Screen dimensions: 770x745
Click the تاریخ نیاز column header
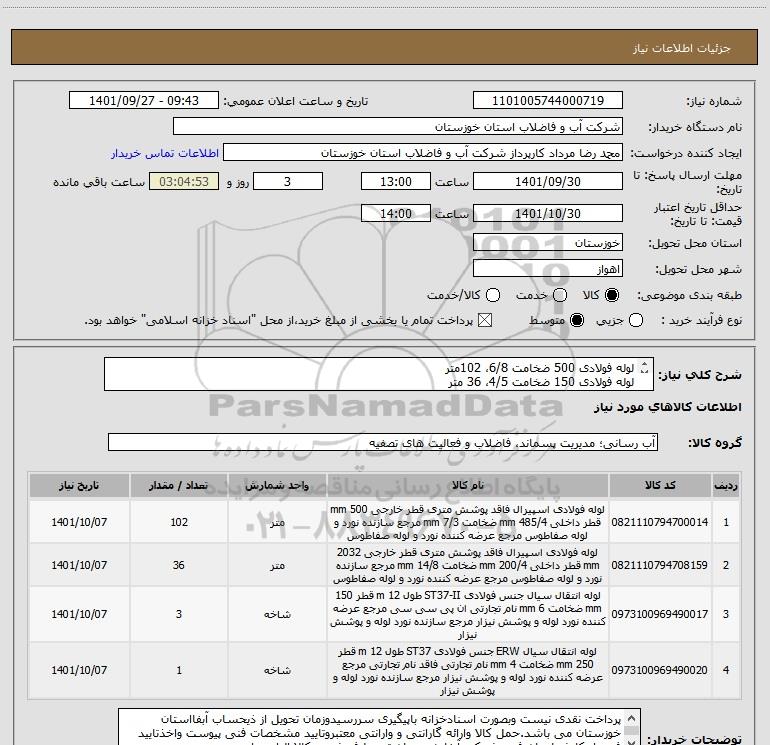pyautogui.click(x=79, y=485)
